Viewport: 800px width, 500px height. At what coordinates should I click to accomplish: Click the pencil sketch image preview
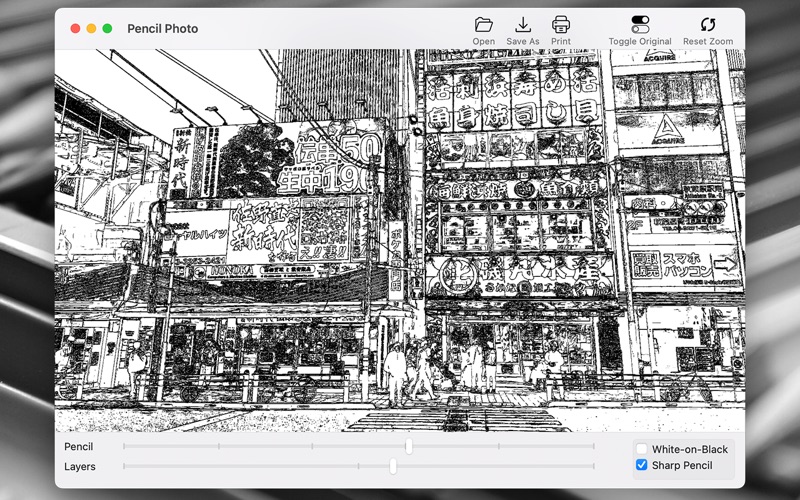(x=399, y=240)
